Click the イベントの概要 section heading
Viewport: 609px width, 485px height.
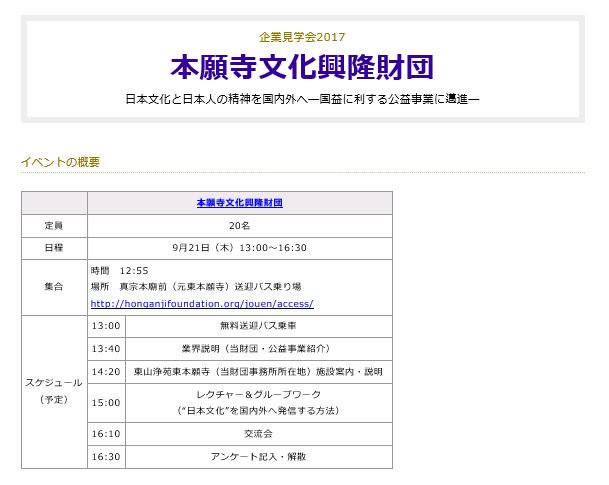60,162
